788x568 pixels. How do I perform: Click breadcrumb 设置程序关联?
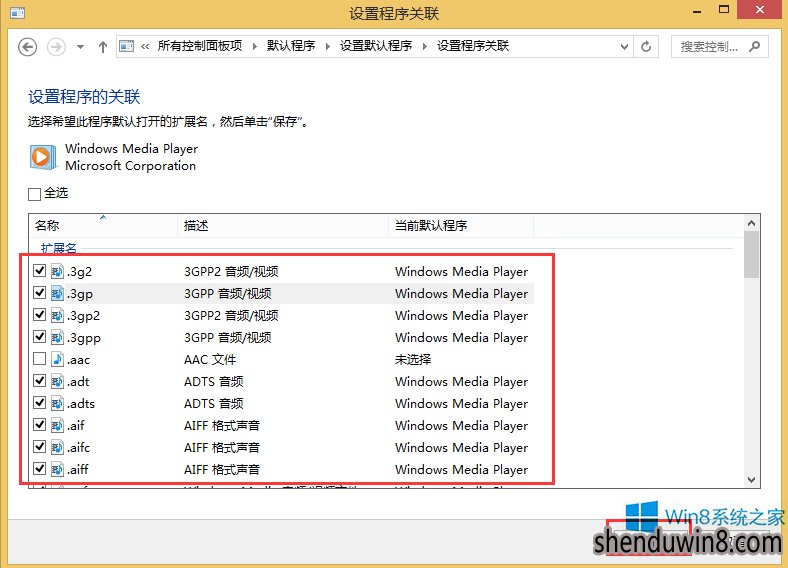[x=472, y=46]
